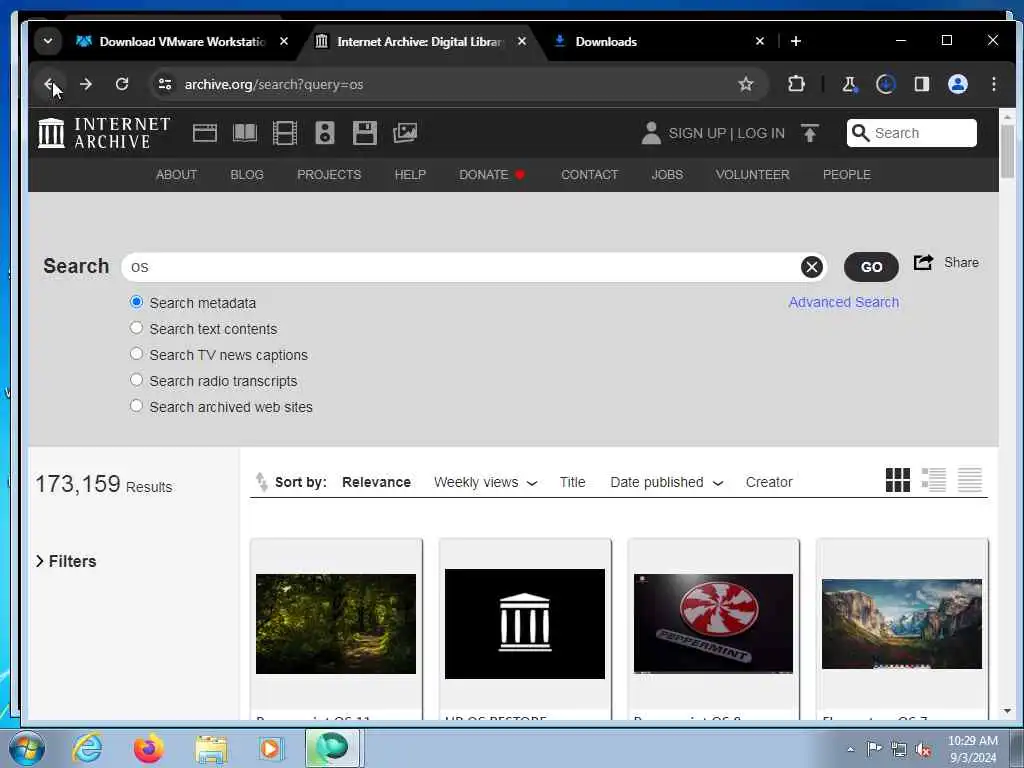The height and width of the screenshot is (768, 1024).
Task: Expand the Filters section
Action: tap(66, 562)
